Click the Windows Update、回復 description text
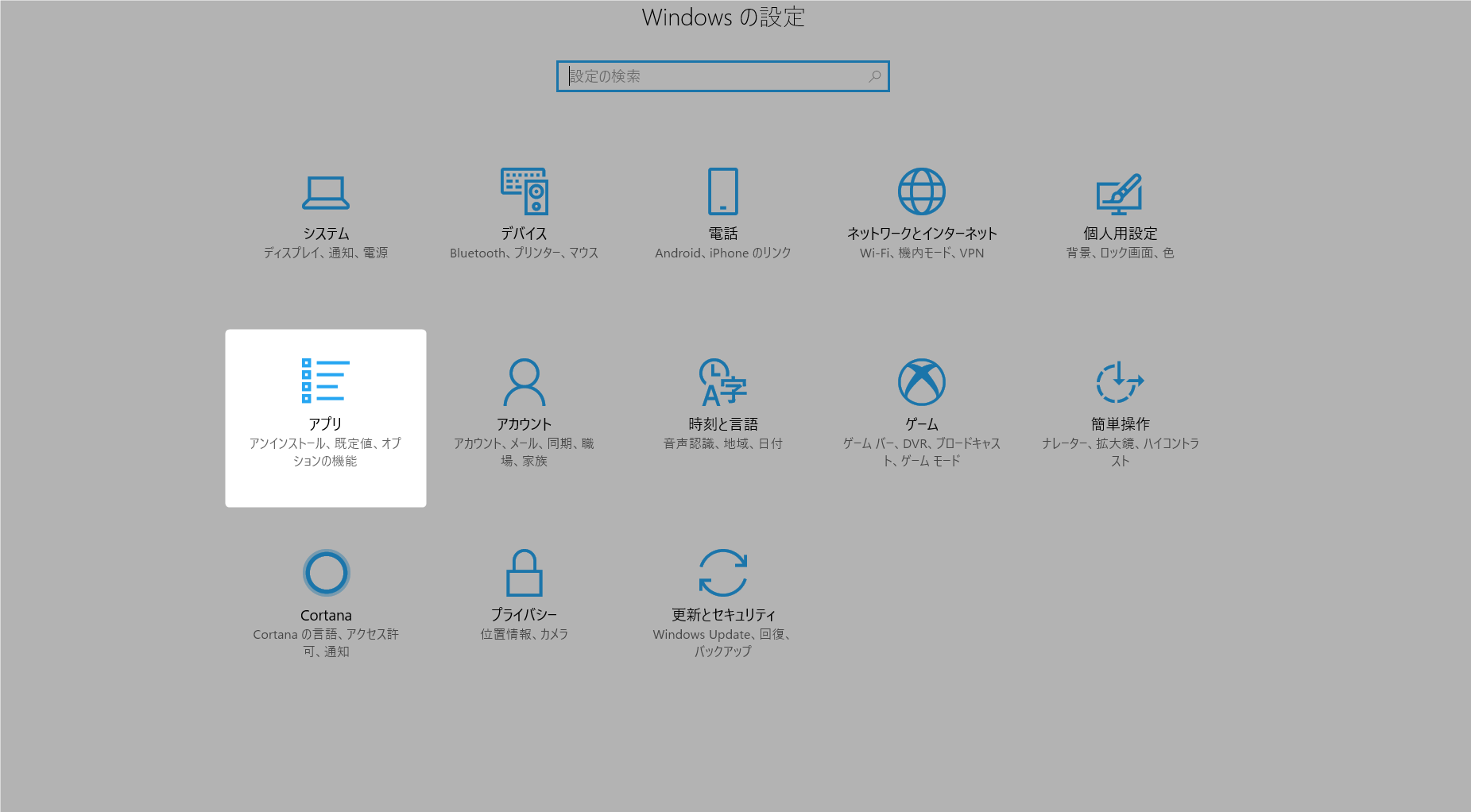 coord(722,635)
